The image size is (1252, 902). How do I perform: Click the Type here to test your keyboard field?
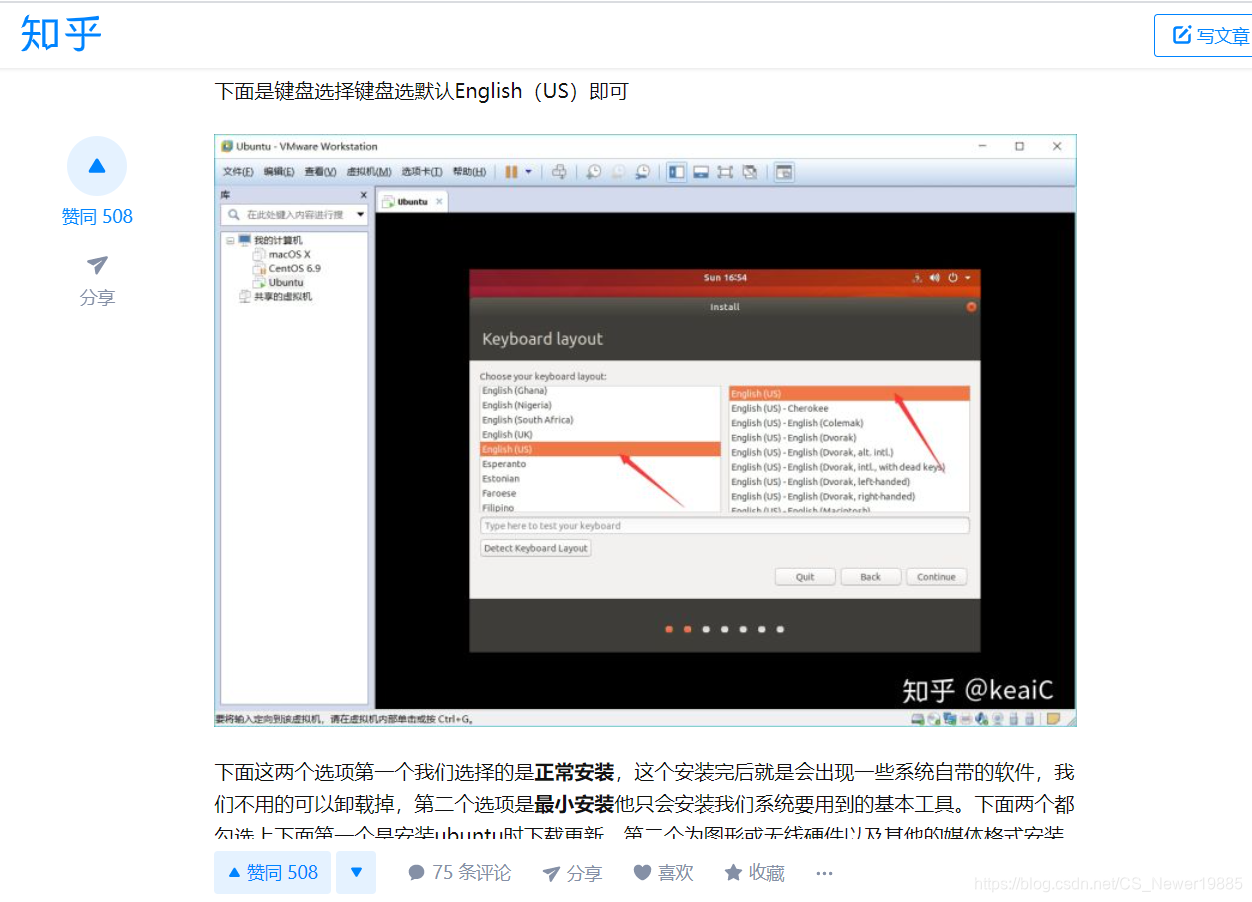click(x=725, y=526)
